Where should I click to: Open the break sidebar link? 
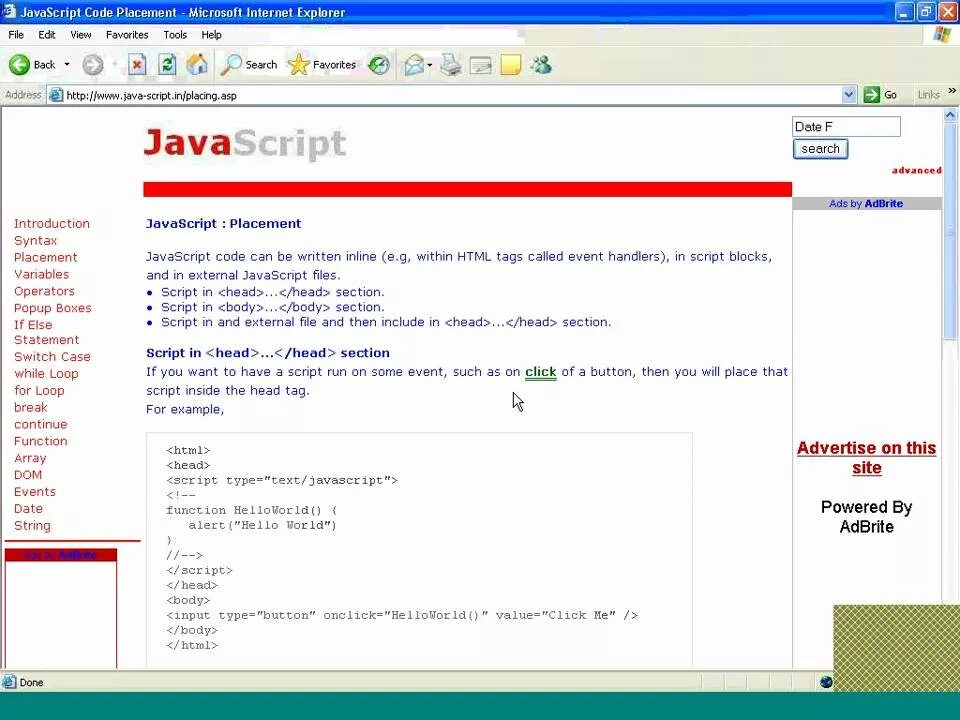31,407
